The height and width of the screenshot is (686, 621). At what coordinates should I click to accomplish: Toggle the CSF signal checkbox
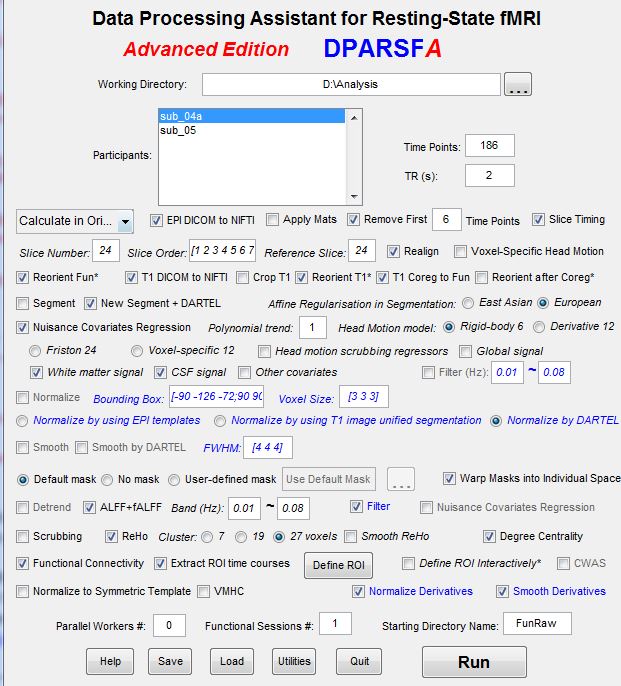click(160, 373)
